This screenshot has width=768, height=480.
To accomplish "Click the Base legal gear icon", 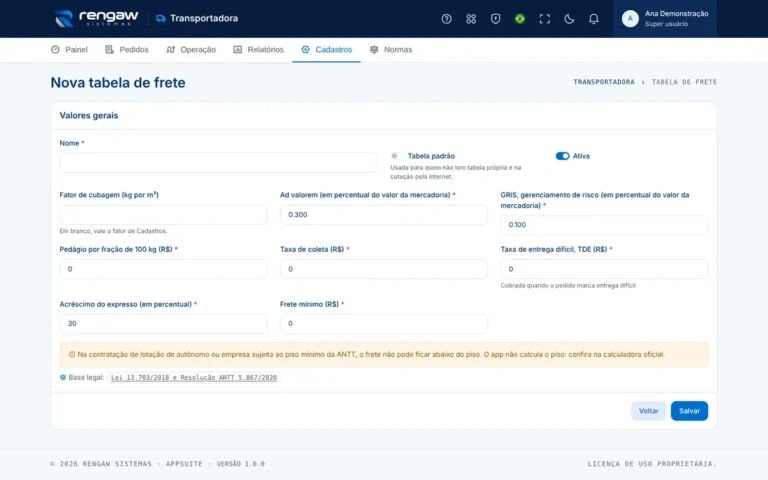I will 63,377.
